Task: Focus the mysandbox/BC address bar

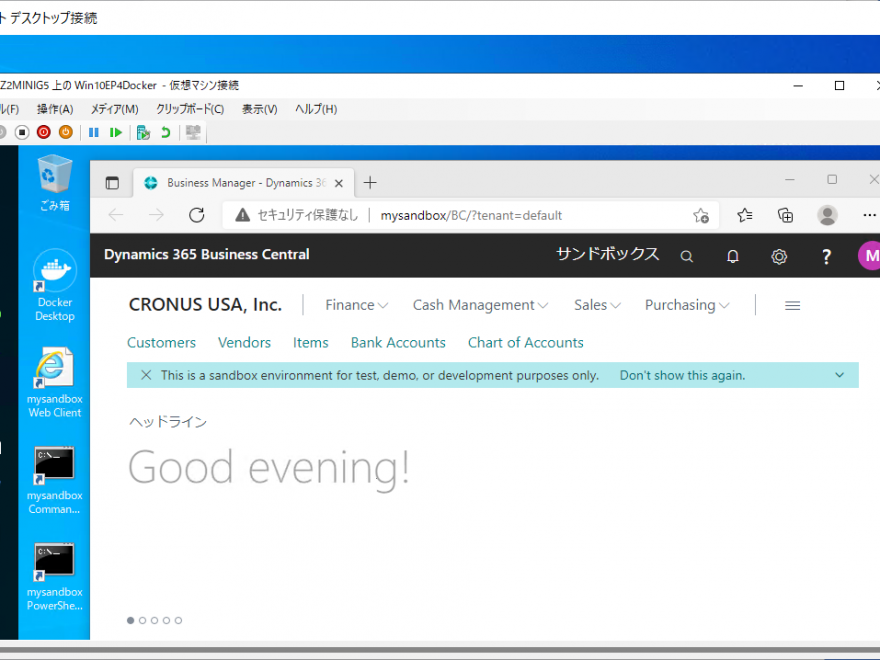Action: [x=471, y=216]
